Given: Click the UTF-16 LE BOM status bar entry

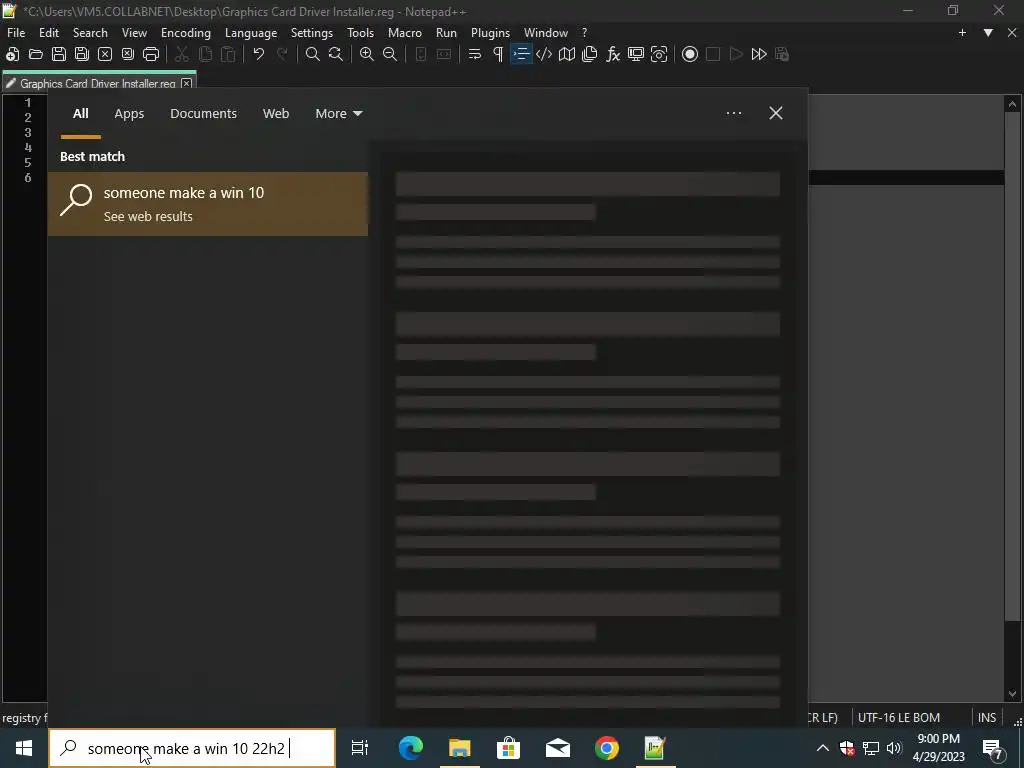Looking at the screenshot, I should 899,718.
